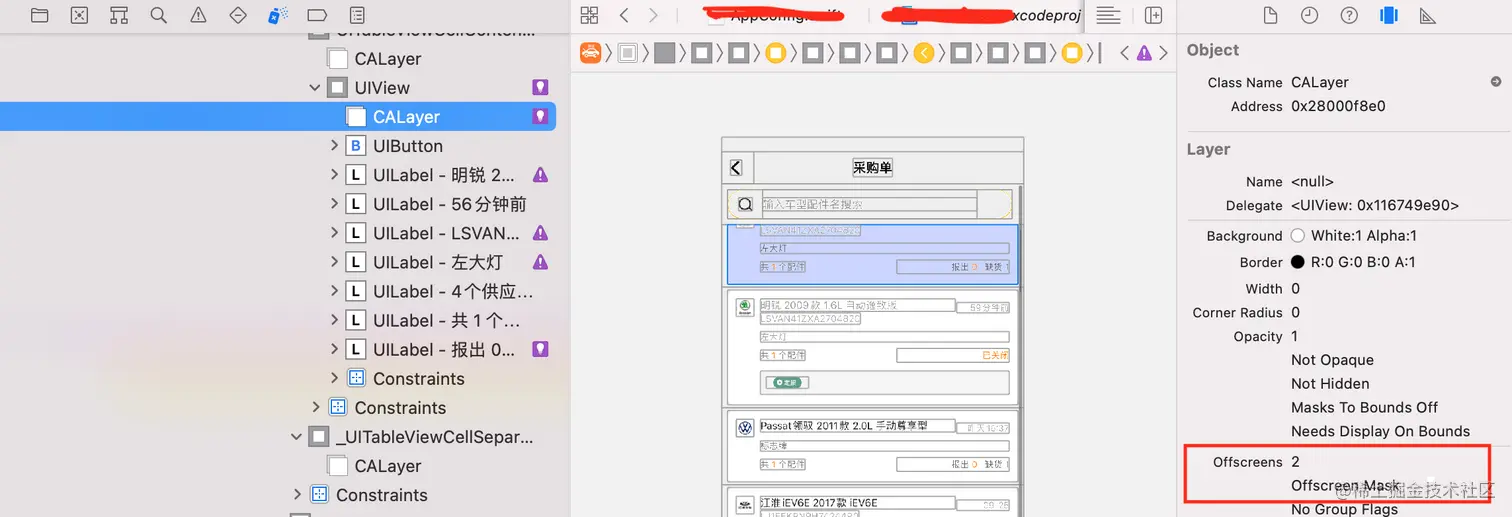Click the Not Opaque property text

1332,360
